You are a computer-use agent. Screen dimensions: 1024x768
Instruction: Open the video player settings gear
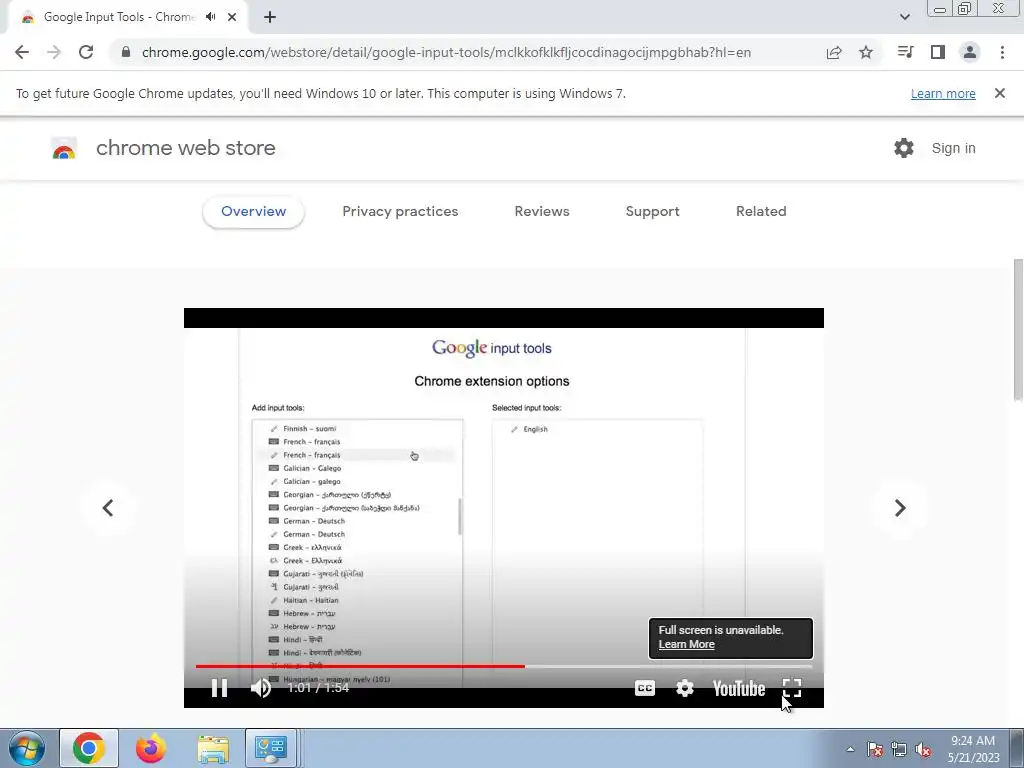coord(684,688)
